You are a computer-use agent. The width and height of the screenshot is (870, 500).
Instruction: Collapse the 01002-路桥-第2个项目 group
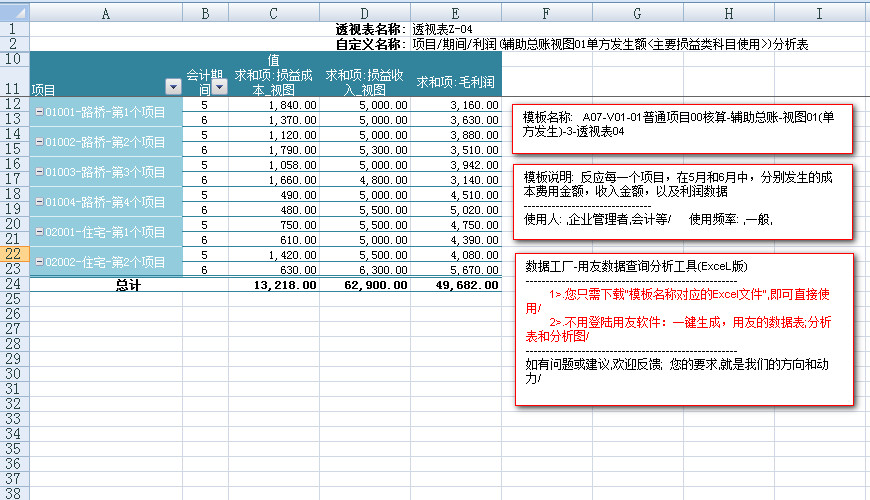click(39, 142)
